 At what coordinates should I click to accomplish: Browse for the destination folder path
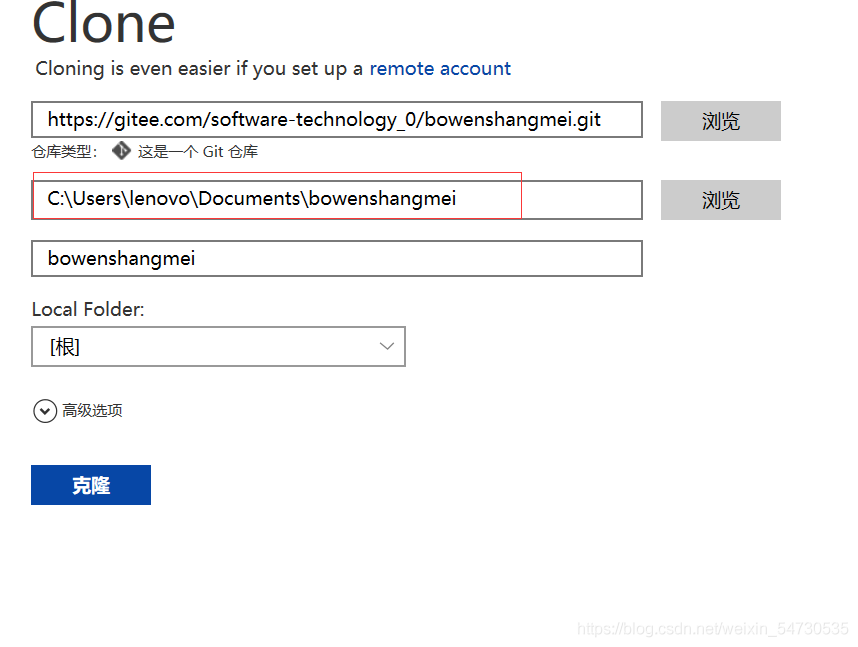tap(721, 200)
